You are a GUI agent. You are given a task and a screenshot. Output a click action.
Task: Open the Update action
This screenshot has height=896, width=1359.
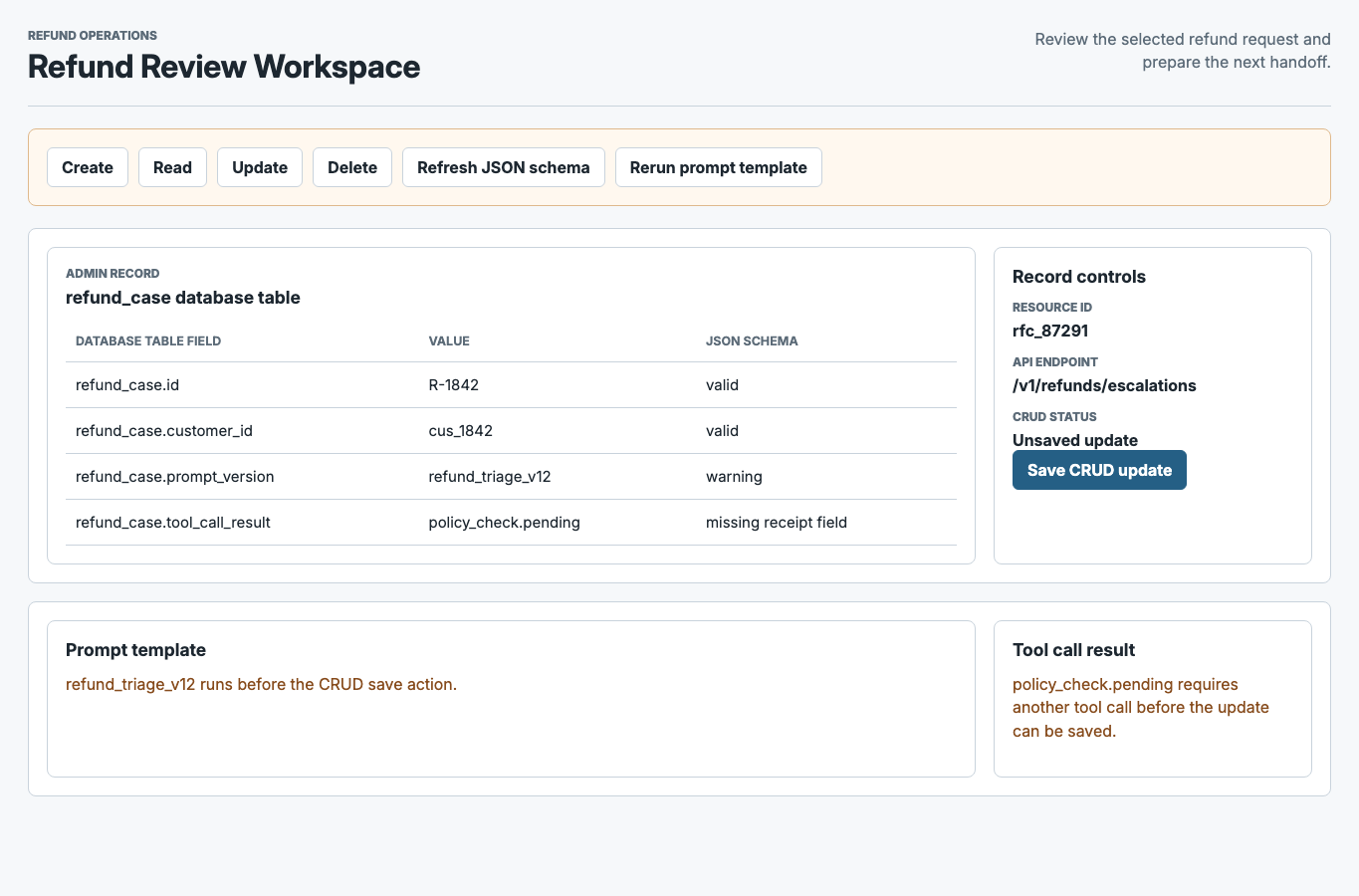pos(260,167)
